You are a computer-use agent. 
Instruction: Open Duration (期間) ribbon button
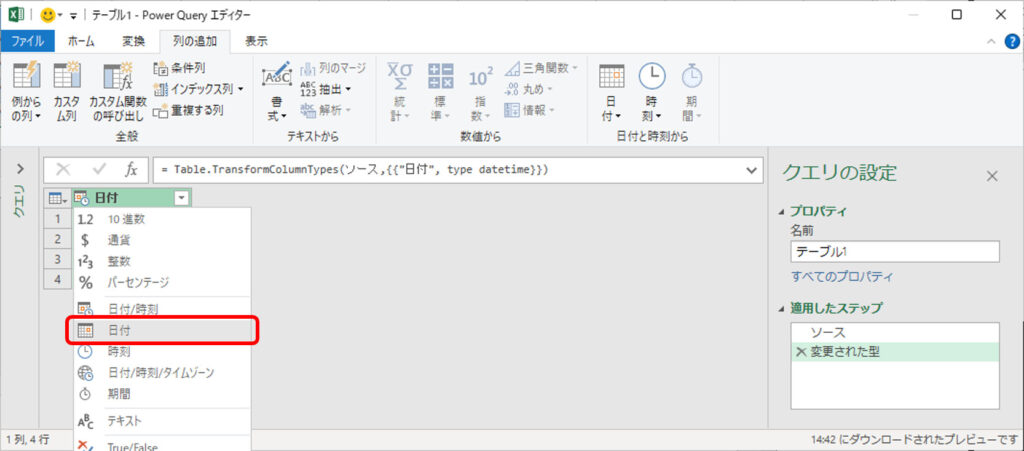coord(692,92)
